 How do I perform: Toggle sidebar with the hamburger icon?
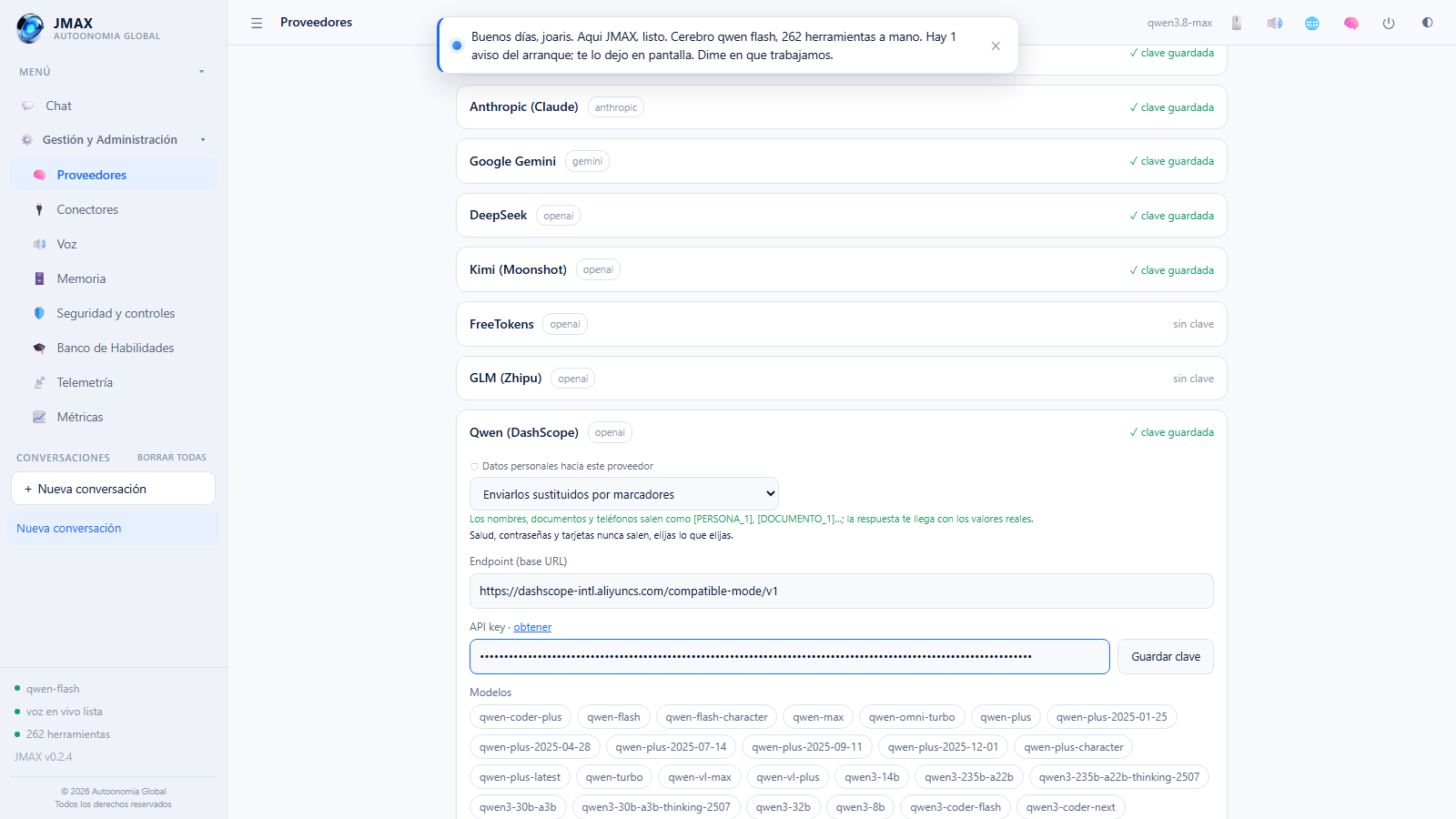click(x=257, y=23)
